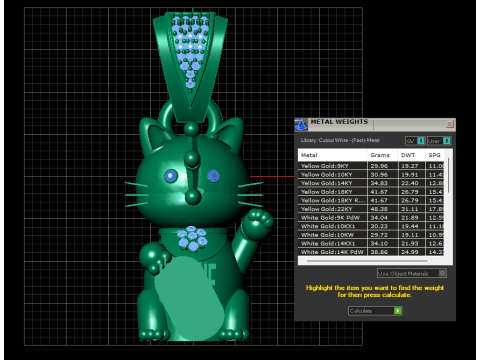This screenshot has height=360, width=480.
Task: Click Grams value of Yellow Gold:9KY
Action: (x=379, y=166)
